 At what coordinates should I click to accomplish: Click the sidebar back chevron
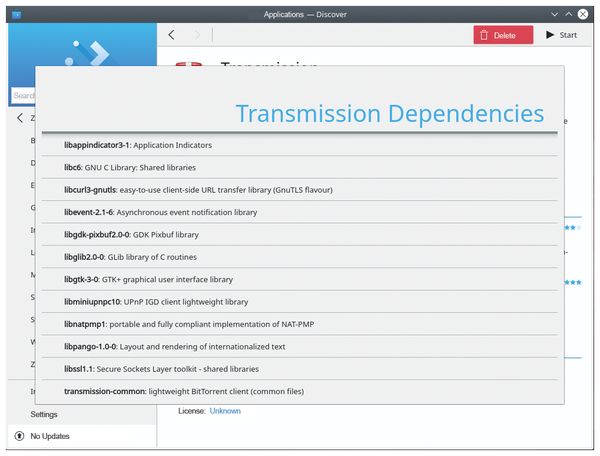click(x=20, y=118)
